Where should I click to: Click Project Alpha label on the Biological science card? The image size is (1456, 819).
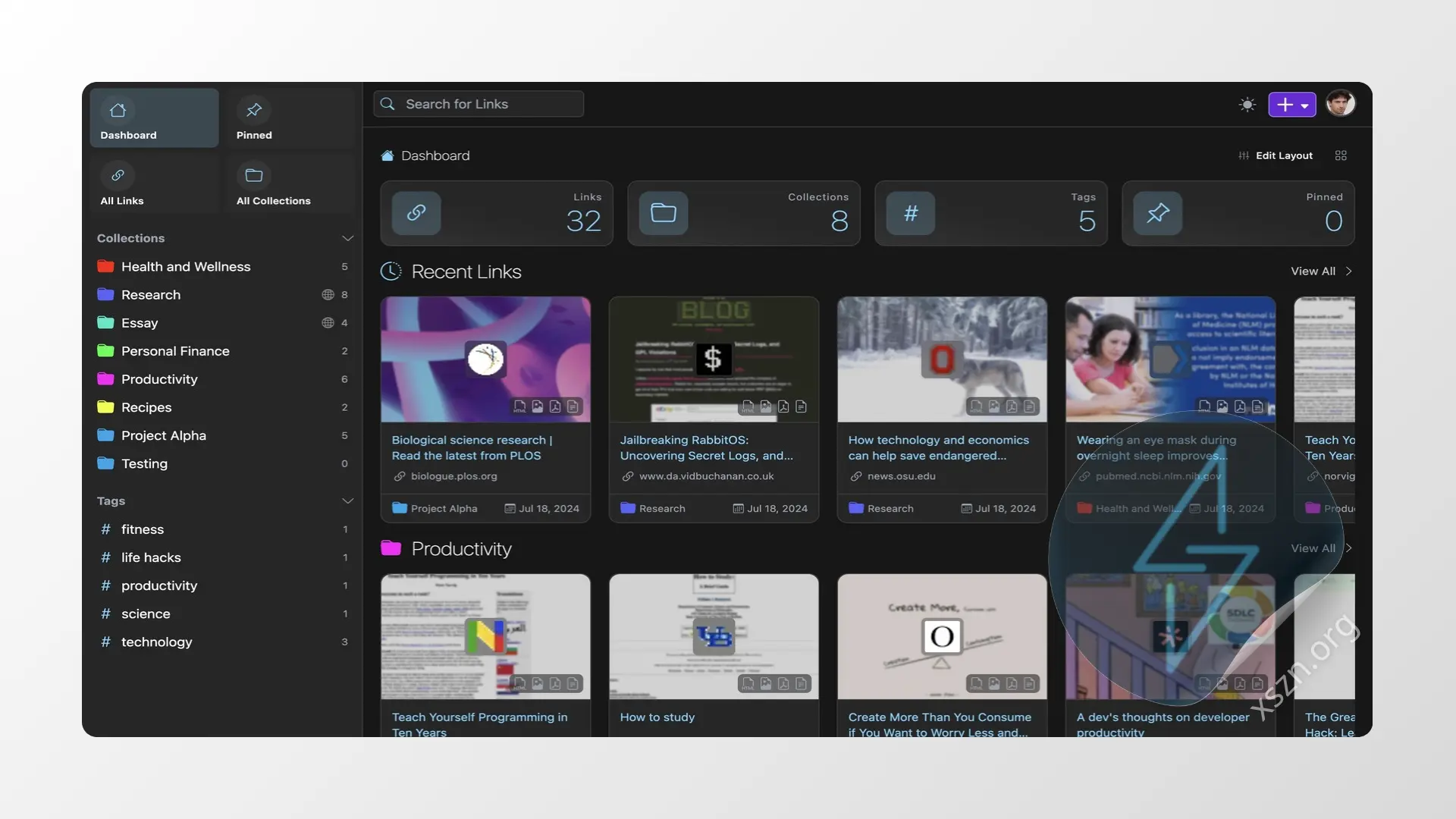[435, 509]
